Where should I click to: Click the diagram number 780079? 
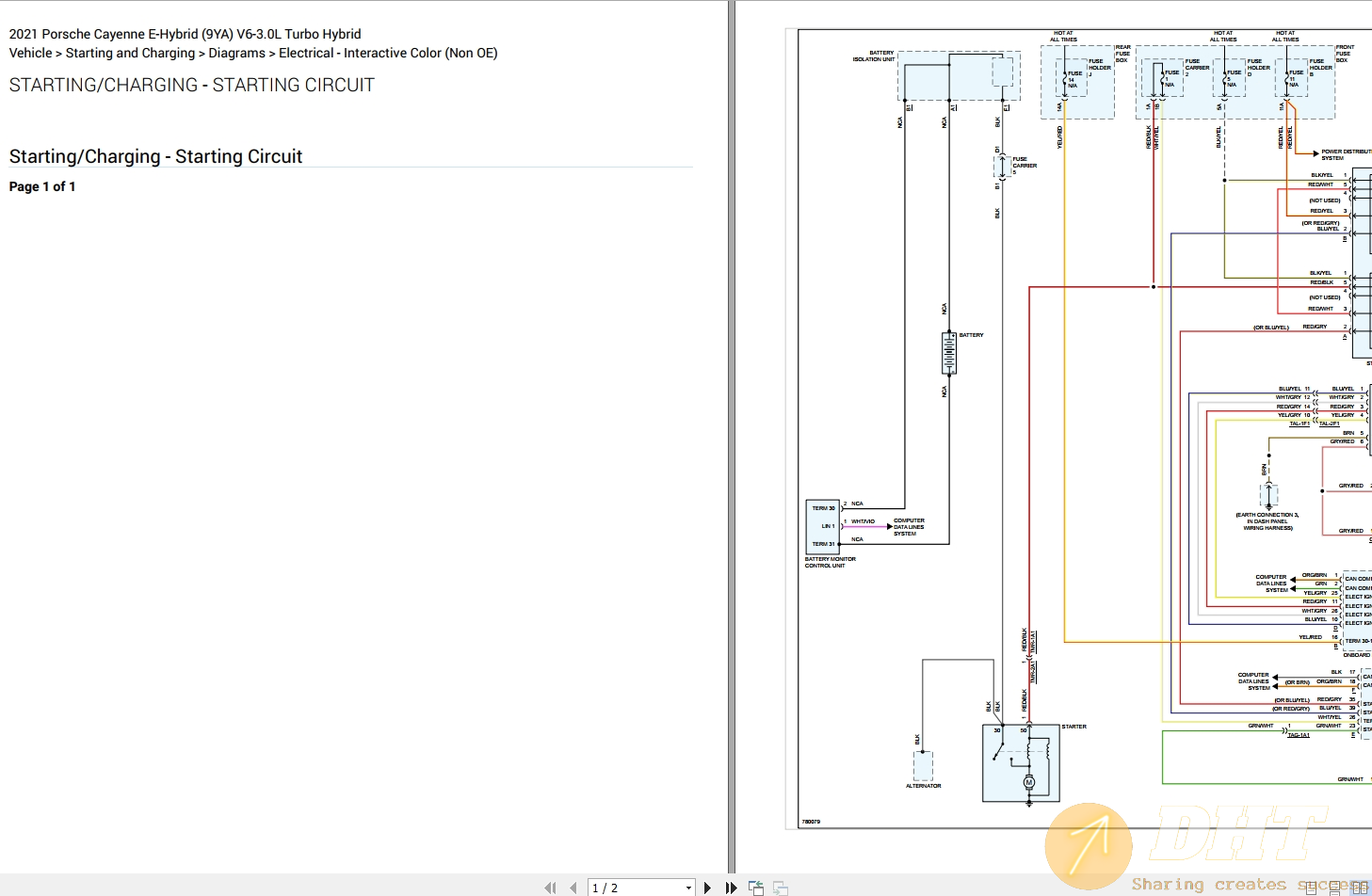pyautogui.click(x=811, y=822)
